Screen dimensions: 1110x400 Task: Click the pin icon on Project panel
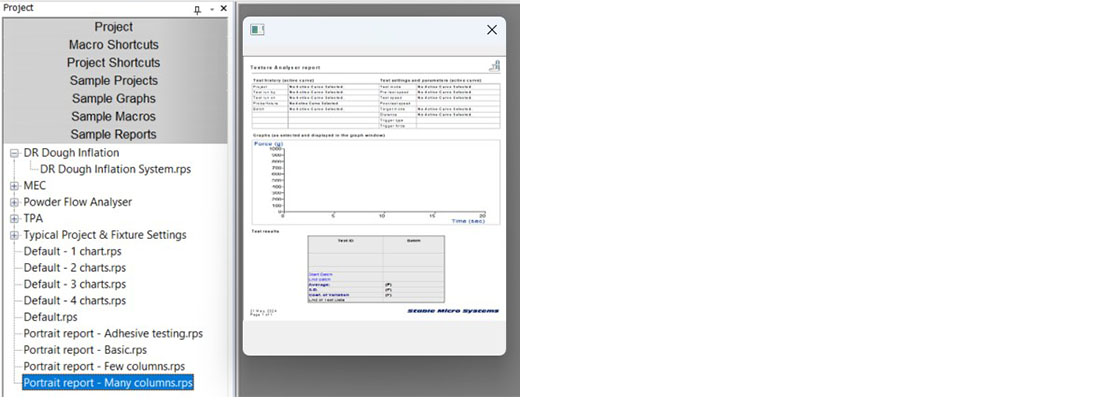(197, 8)
